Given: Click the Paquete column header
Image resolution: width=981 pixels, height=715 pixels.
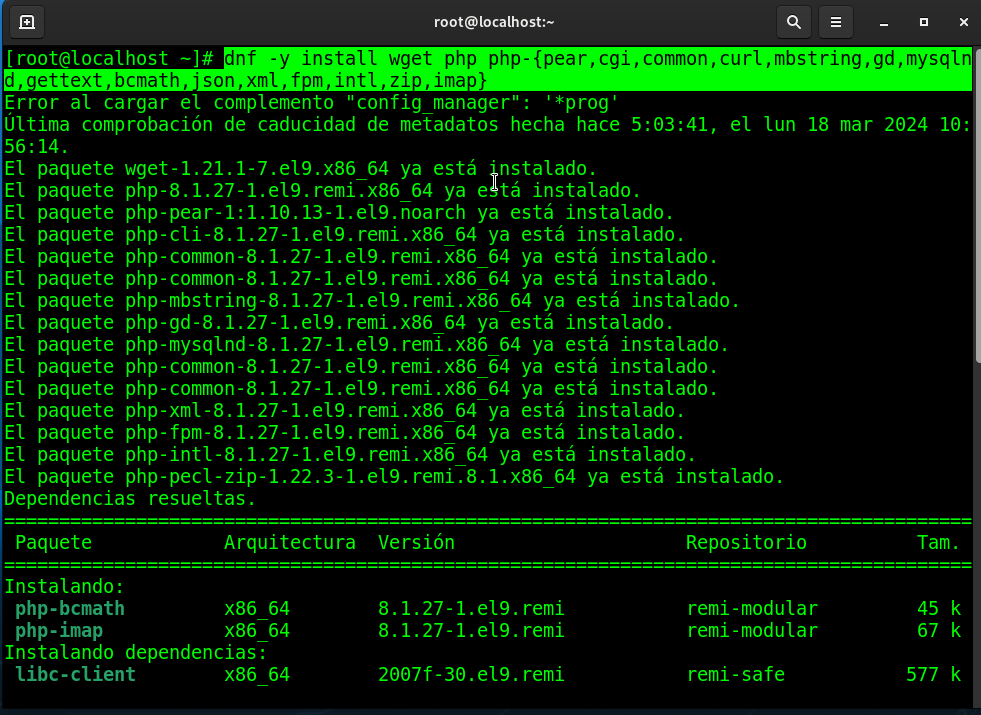Looking at the screenshot, I should (53, 542).
